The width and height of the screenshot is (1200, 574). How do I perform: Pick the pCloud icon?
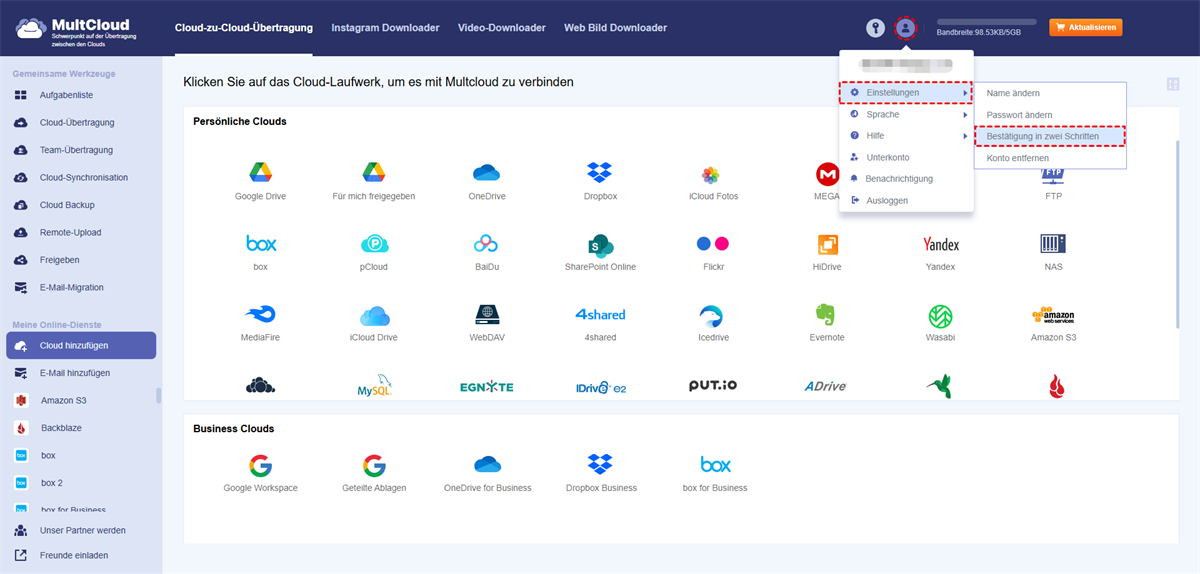(x=374, y=243)
